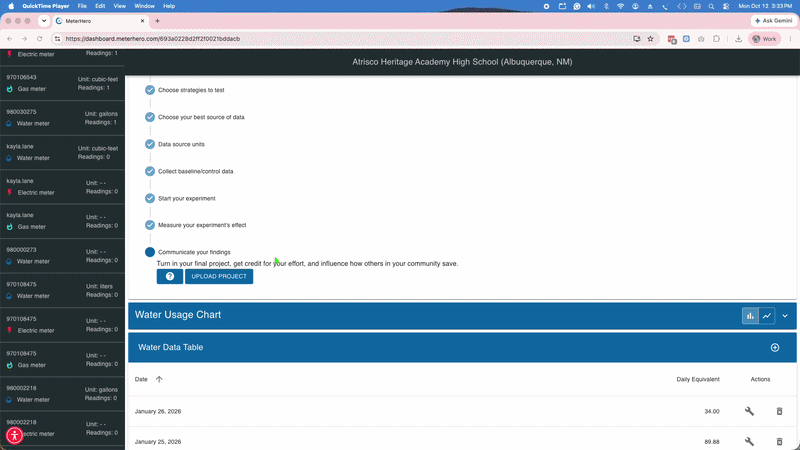This screenshot has height=450, width=800.
Task: Go back in browser history
Action: 10,39
